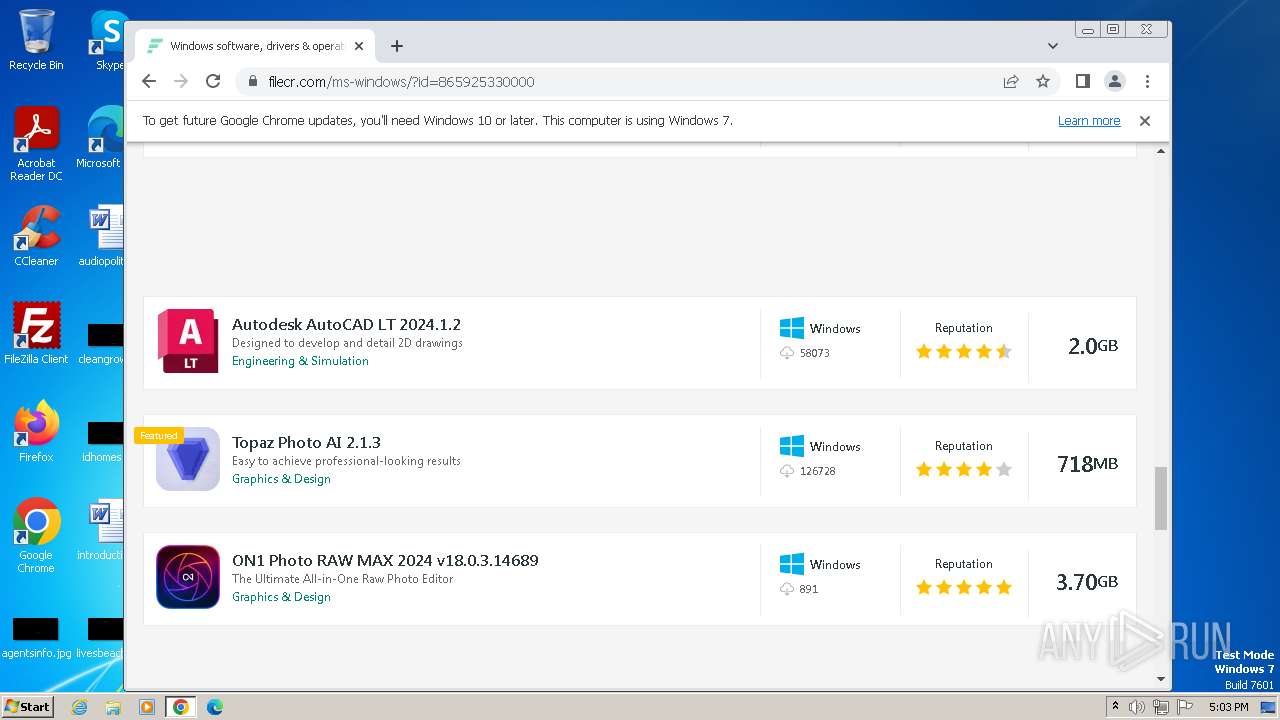1280x720 pixels.
Task: Click the download count icon beside 58073
Action: point(787,353)
